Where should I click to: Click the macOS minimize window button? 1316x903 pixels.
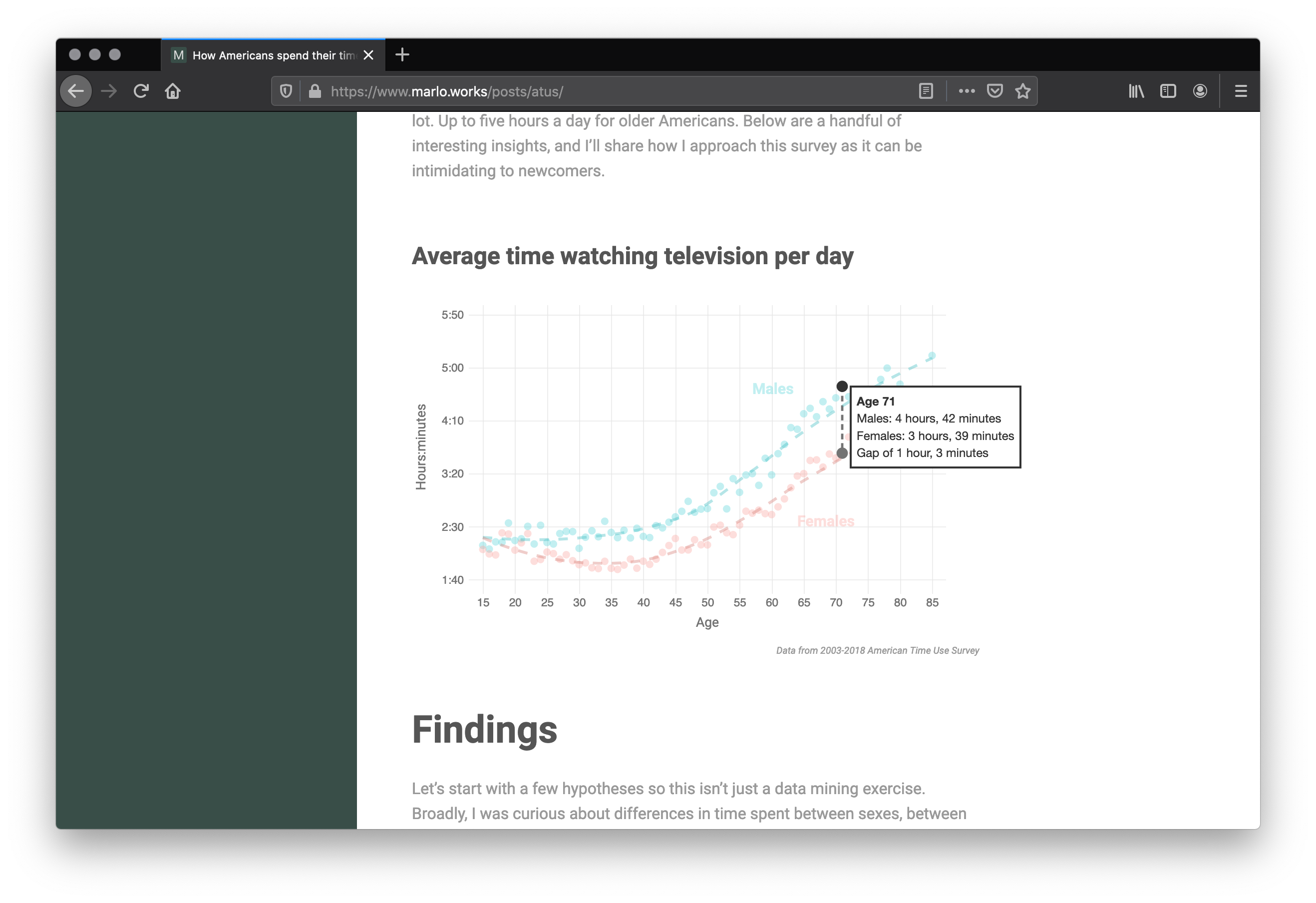(94, 54)
